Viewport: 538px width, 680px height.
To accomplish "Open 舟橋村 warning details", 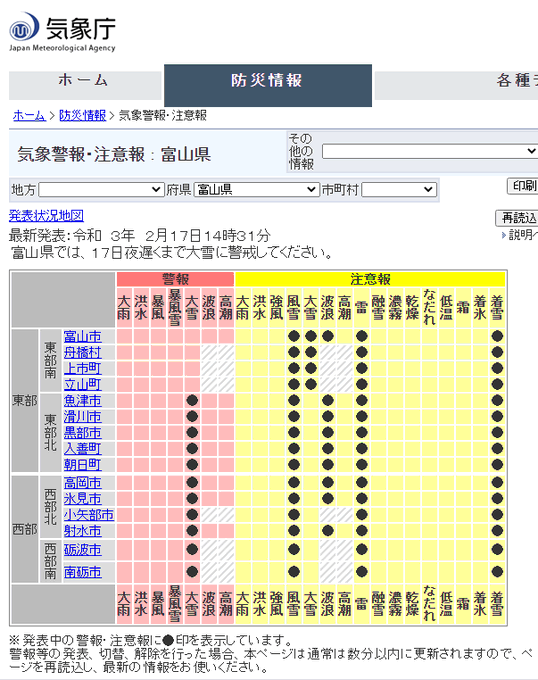I will coord(82,353).
